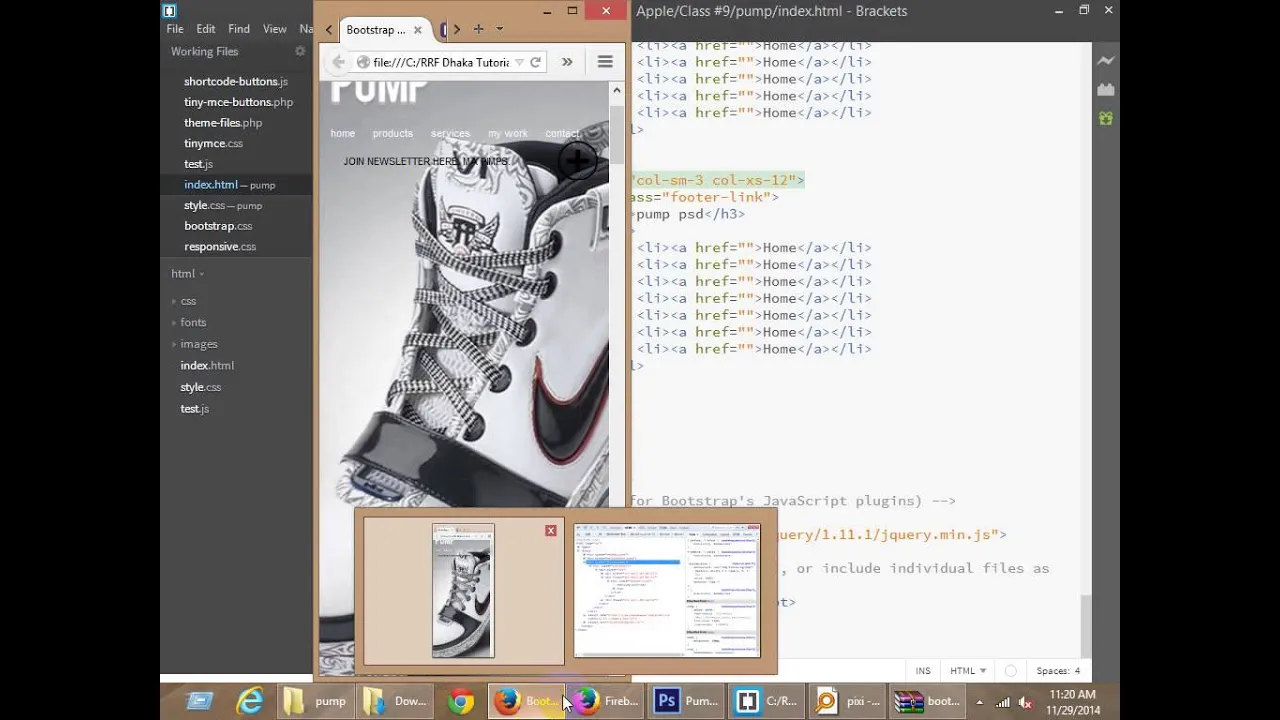Open style.css in project tree
This screenshot has width=1280, height=720.
point(201,387)
